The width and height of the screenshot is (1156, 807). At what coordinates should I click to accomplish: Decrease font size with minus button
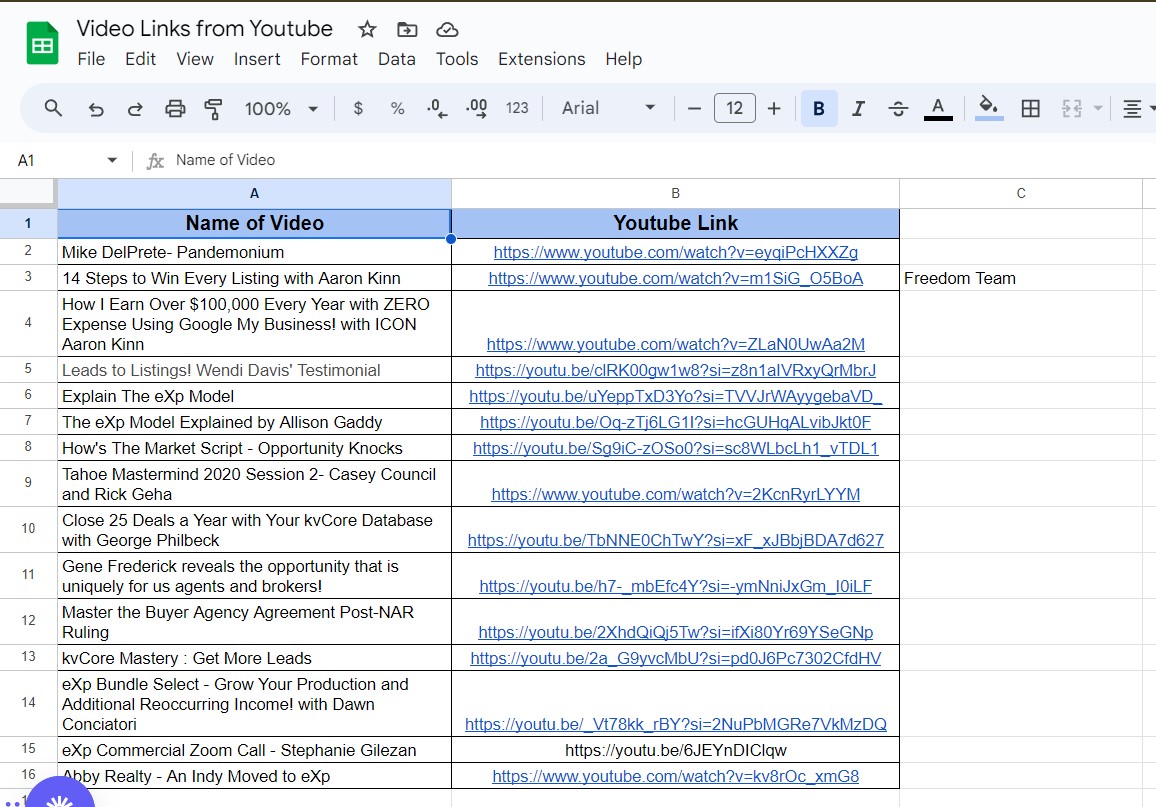tap(694, 109)
